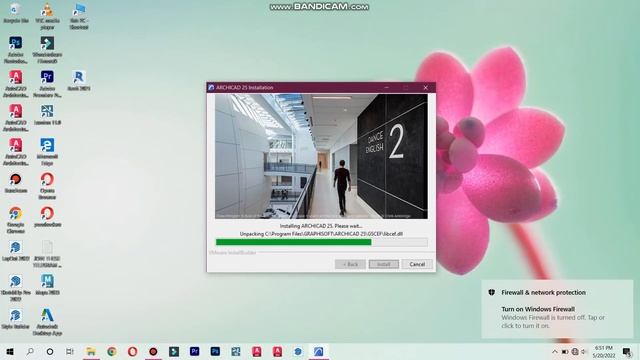Open SketchUp Pro 2021 desktop shortcut
The image size is (640, 360).
pyautogui.click(x=16, y=288)
